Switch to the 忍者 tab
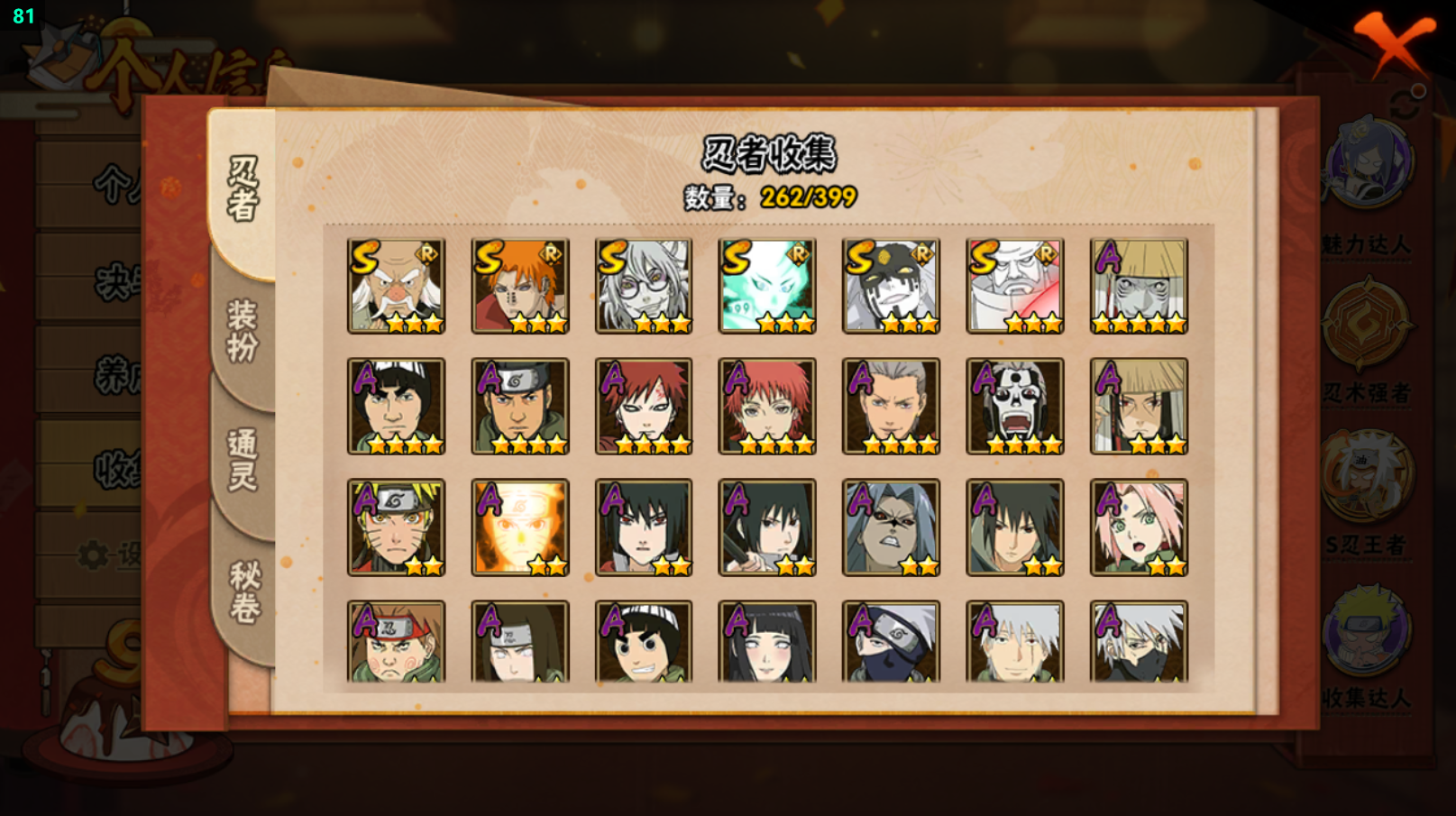This screenshot has height=816, width=1456. (243, 189)
